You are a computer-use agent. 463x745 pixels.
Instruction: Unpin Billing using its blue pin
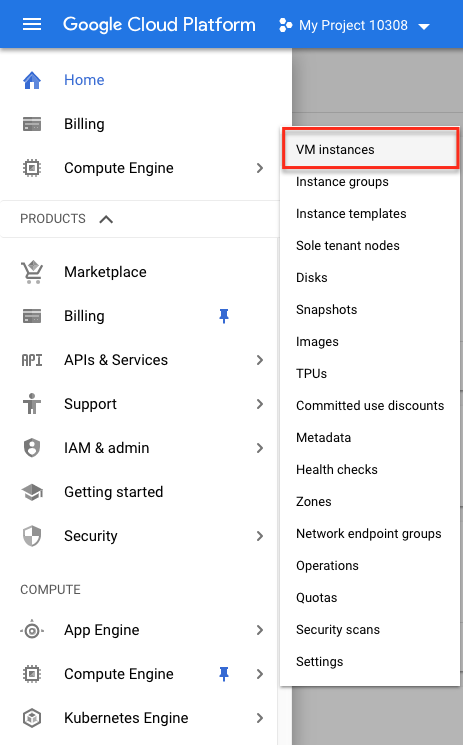pos(224,316)
